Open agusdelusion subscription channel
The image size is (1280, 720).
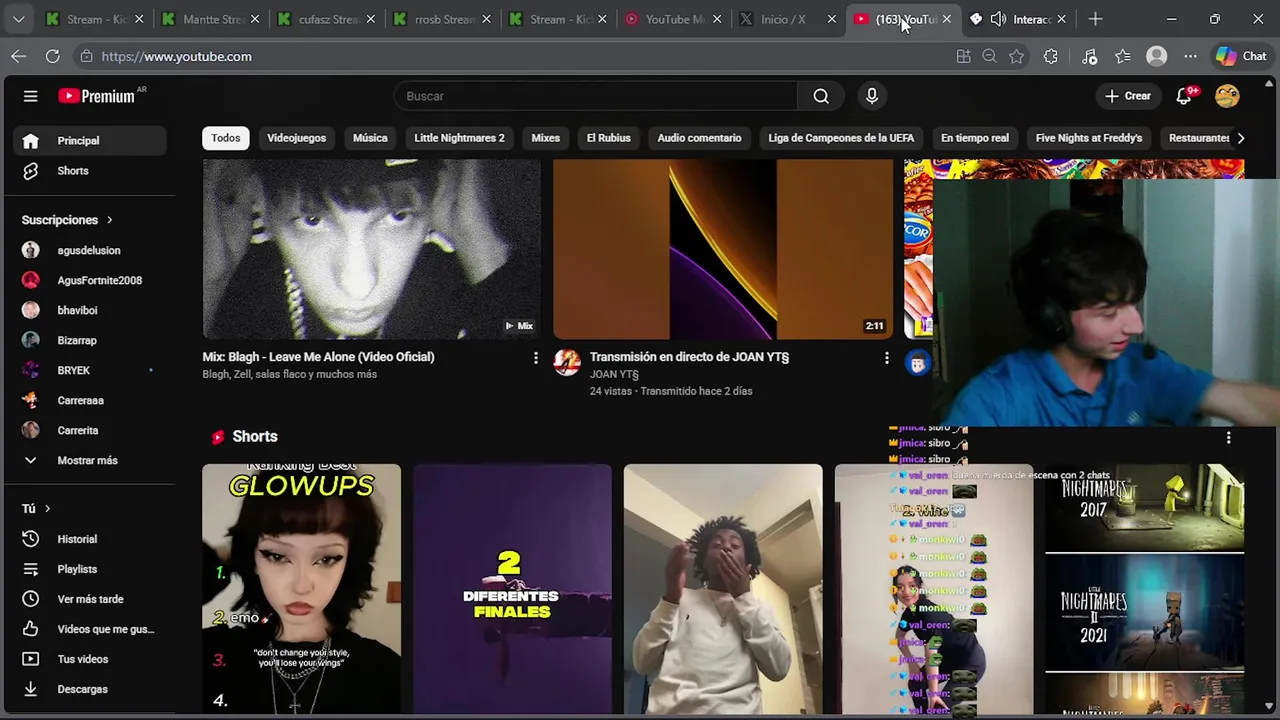click(90, 251)
